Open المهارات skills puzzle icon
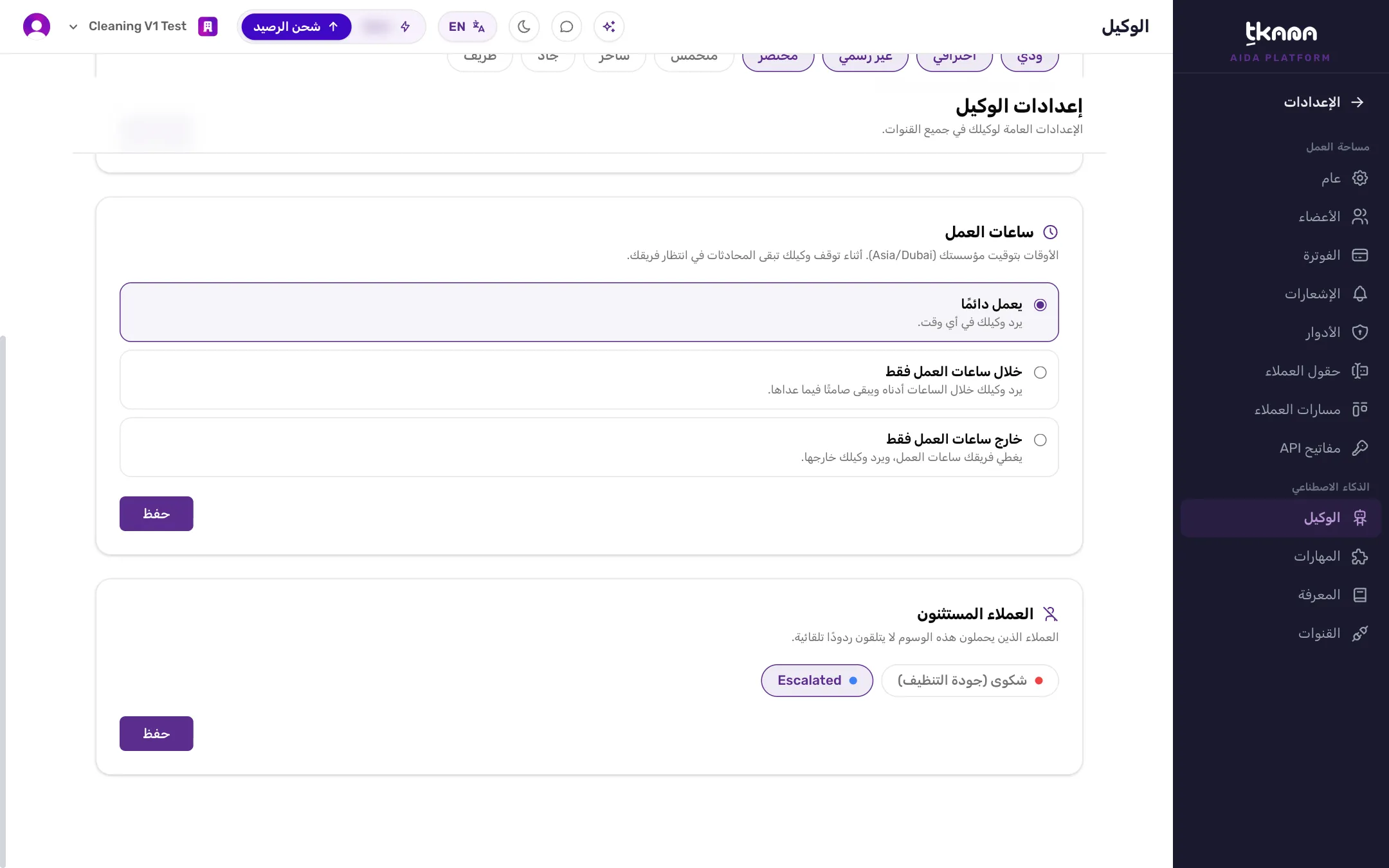The width and height of the screenshot is (1389, 868). pos(1359,557)
